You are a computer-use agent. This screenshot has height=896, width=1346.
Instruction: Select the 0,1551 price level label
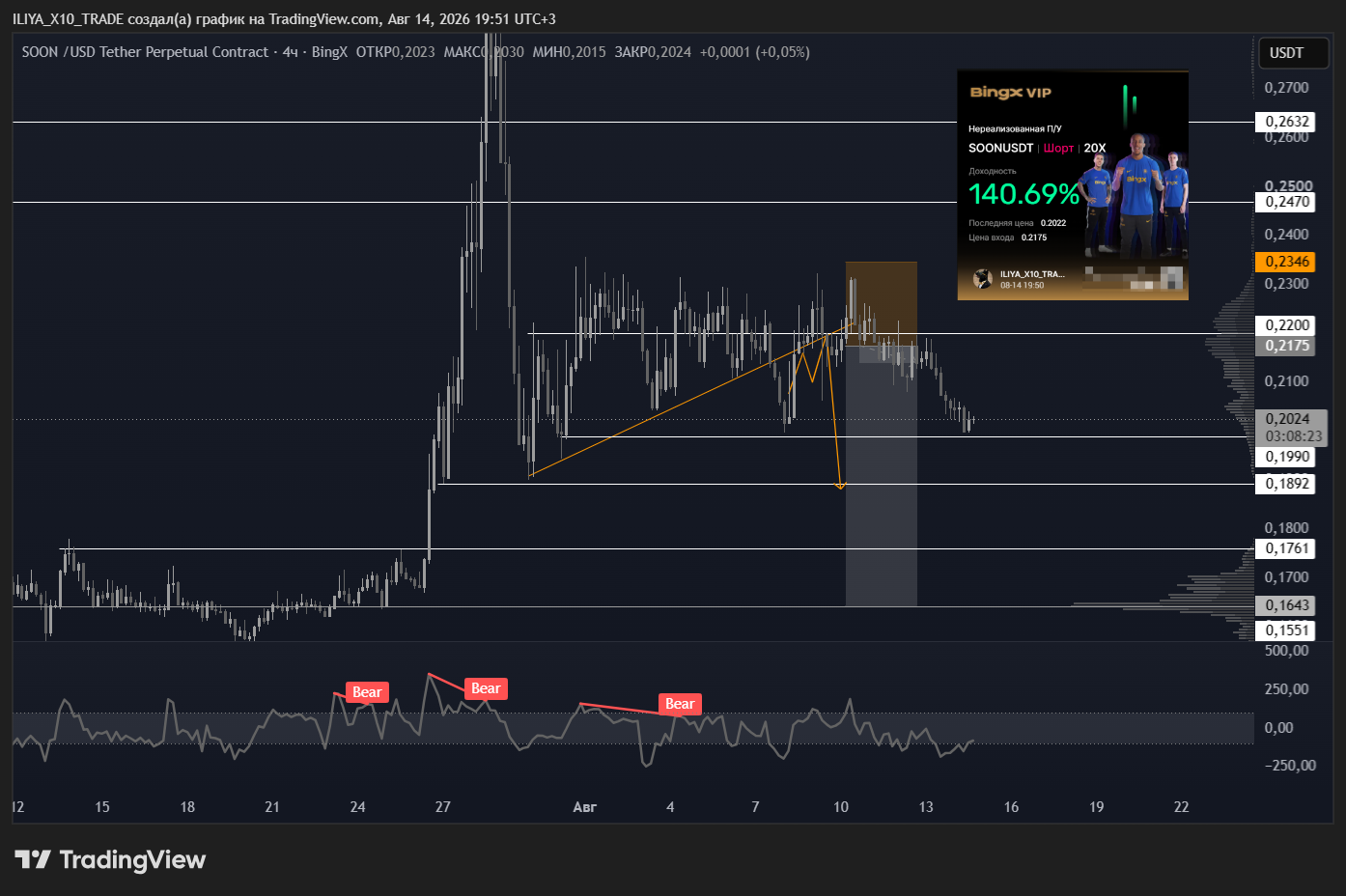click(x=1287, y=630)
